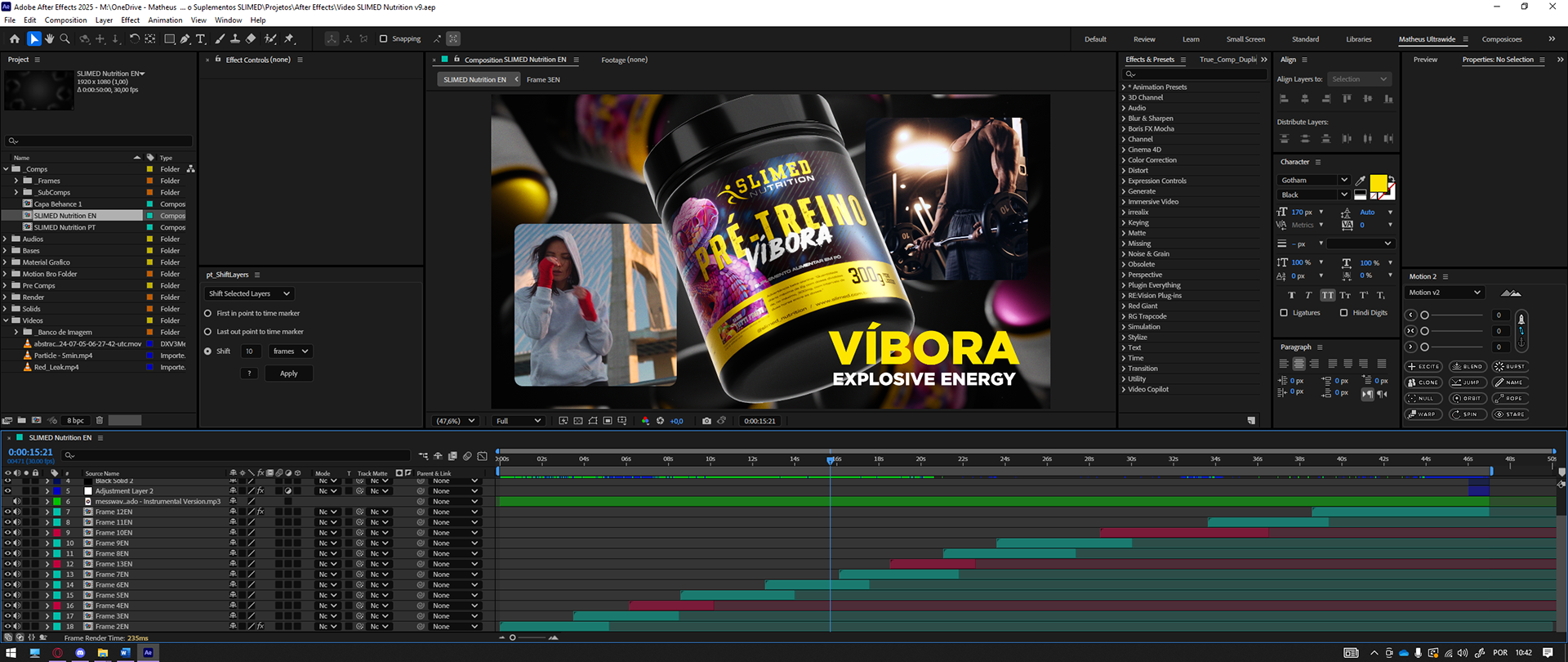Open the Animation menu
The image size is (1568, 662).
click(165, 20)
